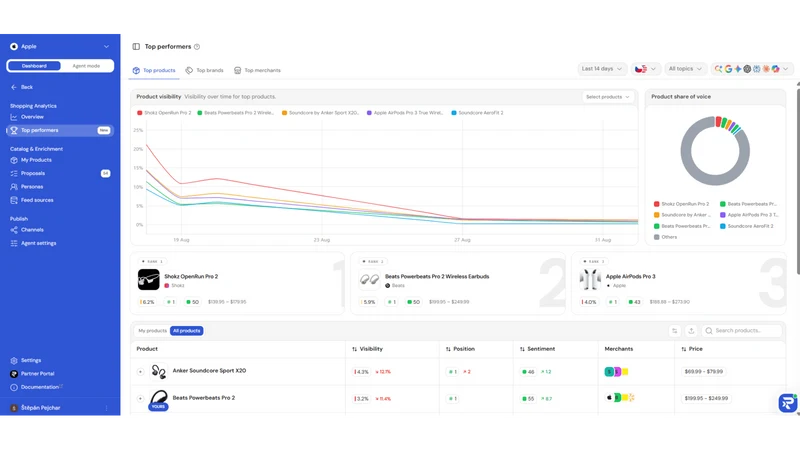This screenshot has height=450, width=800.
Task: Select Shokz OpenRun Pro 2 in donut legend
Action: point(681,204)
